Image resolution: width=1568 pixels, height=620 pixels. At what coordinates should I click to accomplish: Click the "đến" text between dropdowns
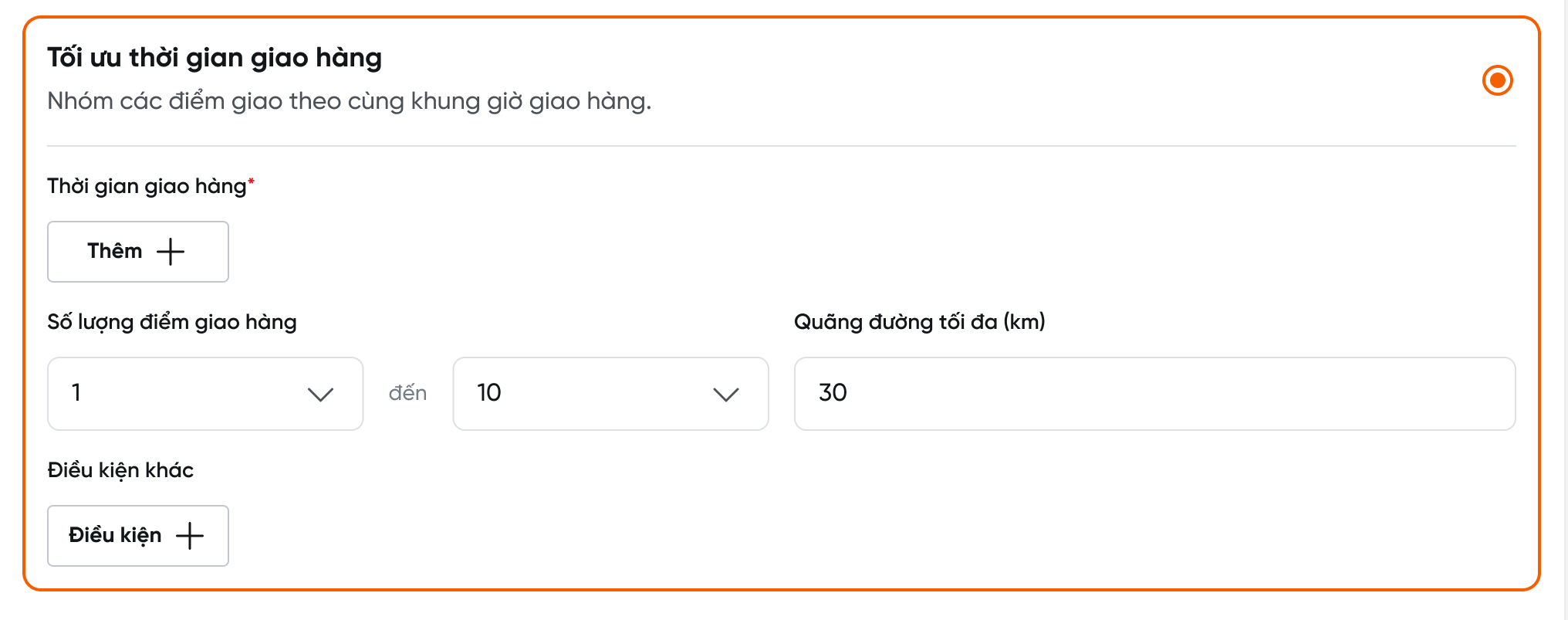[x=407, y=394]
